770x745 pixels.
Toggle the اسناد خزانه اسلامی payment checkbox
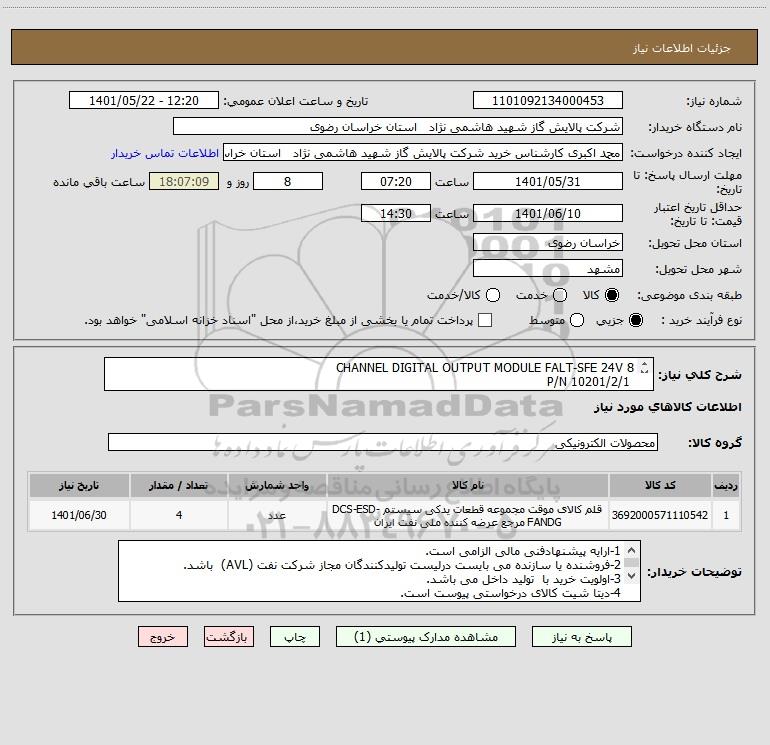[485, 320]
